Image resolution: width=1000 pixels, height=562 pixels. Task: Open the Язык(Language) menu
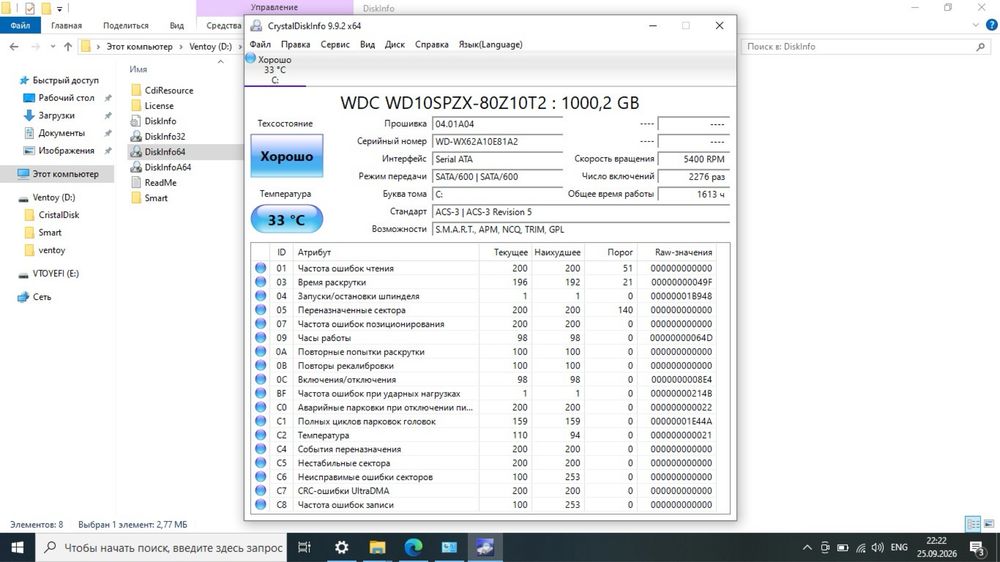490,45
